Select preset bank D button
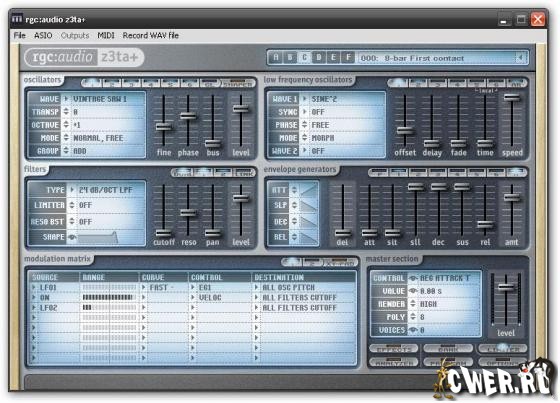The width and height of the screenshot is (560, 403). [319, 57]
